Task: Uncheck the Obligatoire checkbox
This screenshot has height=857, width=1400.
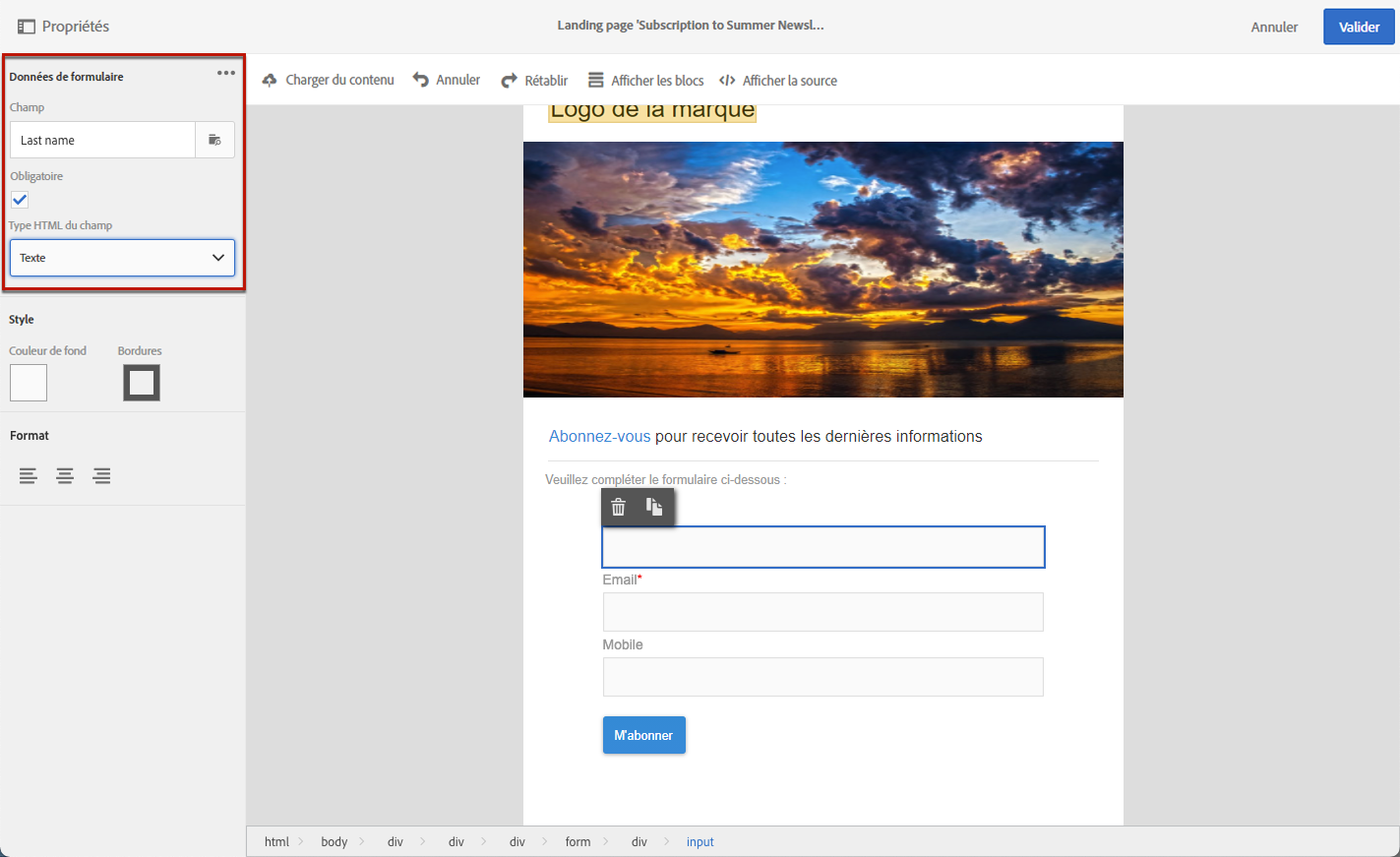Action: click(20, 200)
